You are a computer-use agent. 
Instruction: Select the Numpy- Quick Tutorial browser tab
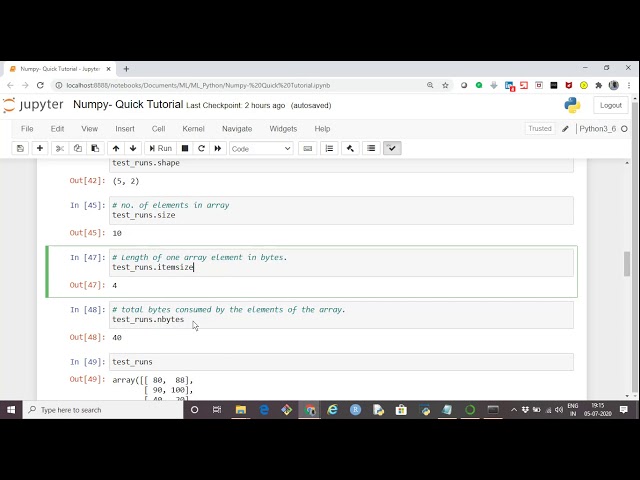pos(60,69)
